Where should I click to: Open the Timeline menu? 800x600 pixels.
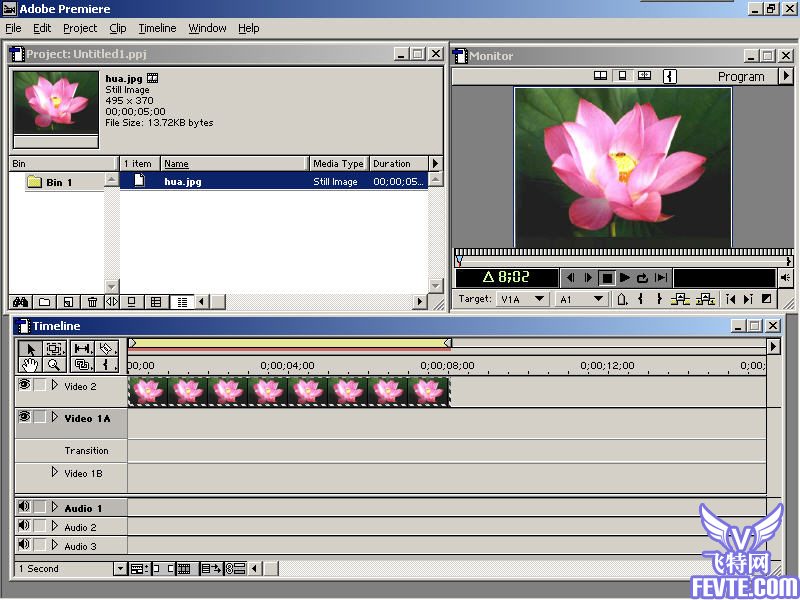pos(157,28)
